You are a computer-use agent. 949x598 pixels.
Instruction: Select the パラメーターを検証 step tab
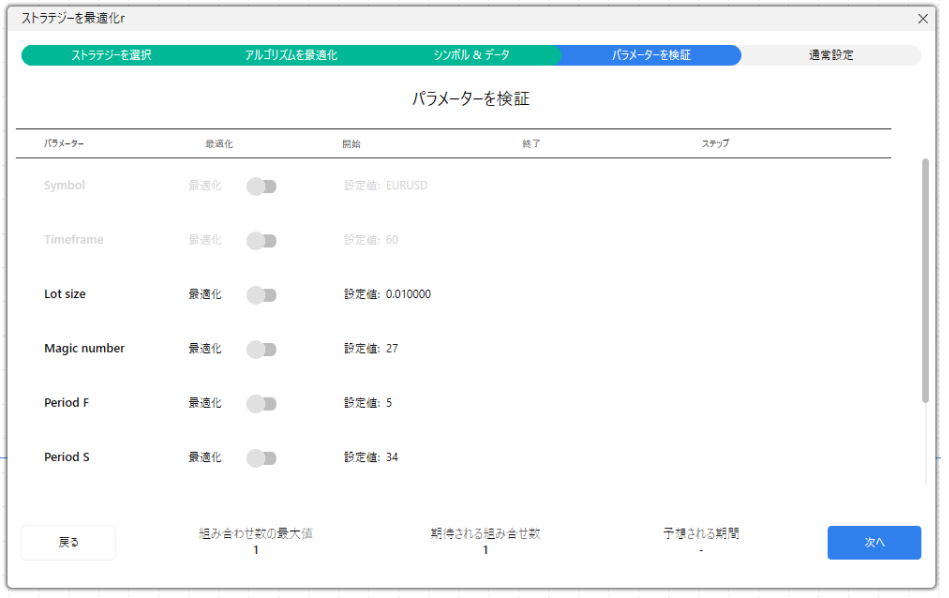click(x=651, y=55)
